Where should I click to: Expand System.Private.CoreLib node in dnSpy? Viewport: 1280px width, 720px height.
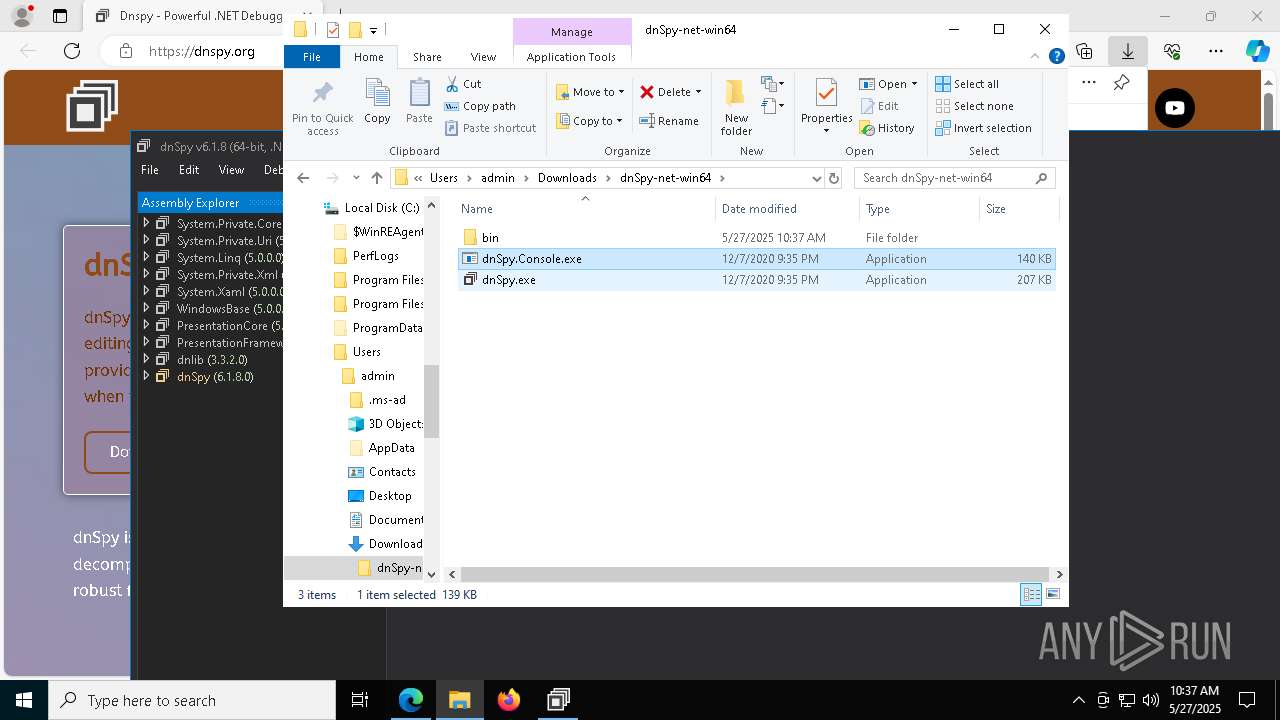coord(146,223)
